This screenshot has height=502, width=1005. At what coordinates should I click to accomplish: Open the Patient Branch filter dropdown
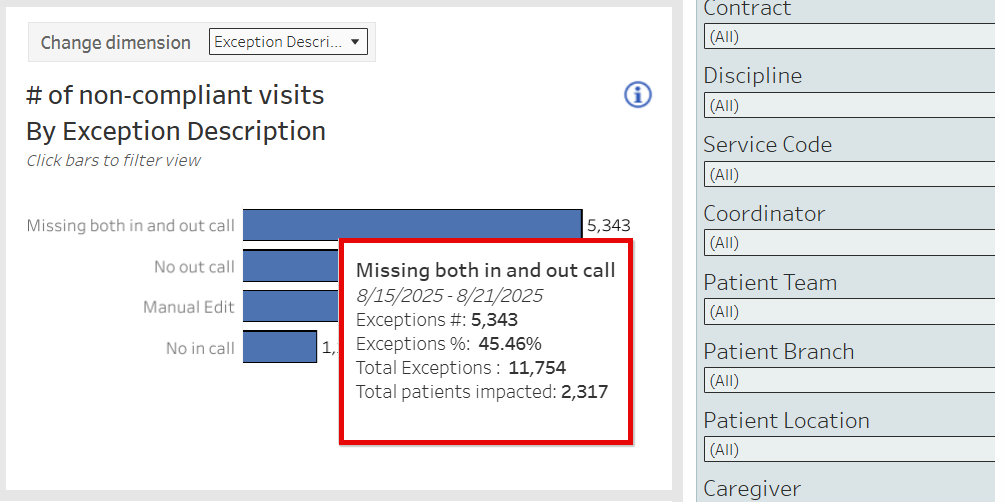[x=850, y=381]
